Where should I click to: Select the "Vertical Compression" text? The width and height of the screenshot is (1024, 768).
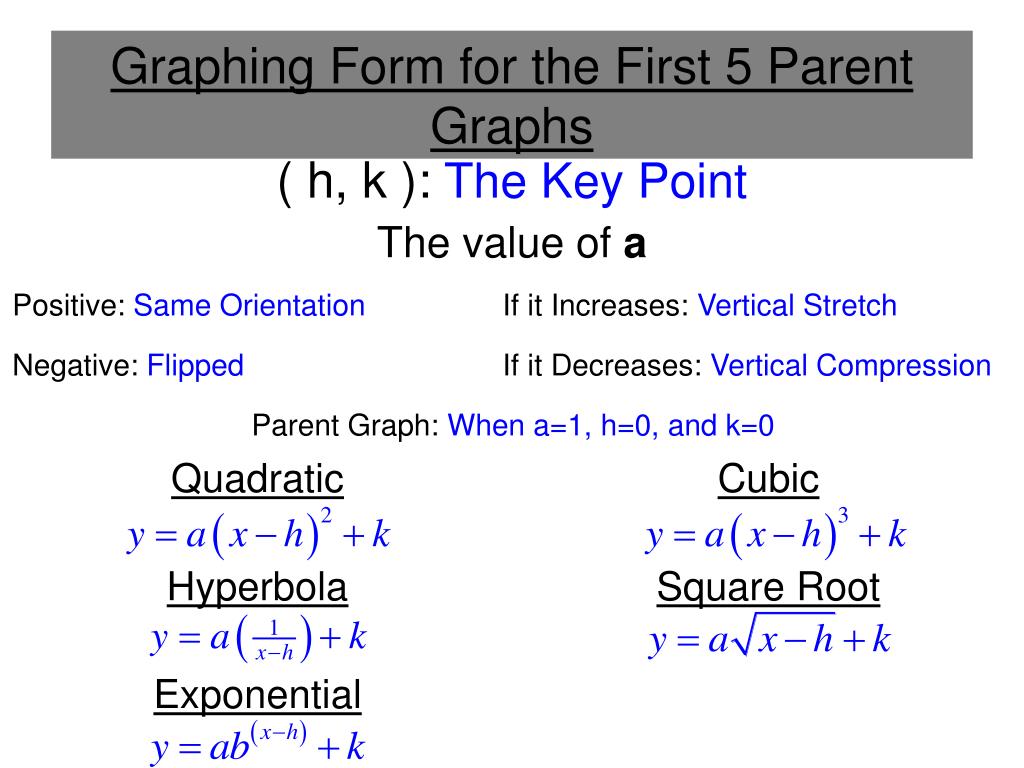(x=850, y=365)
